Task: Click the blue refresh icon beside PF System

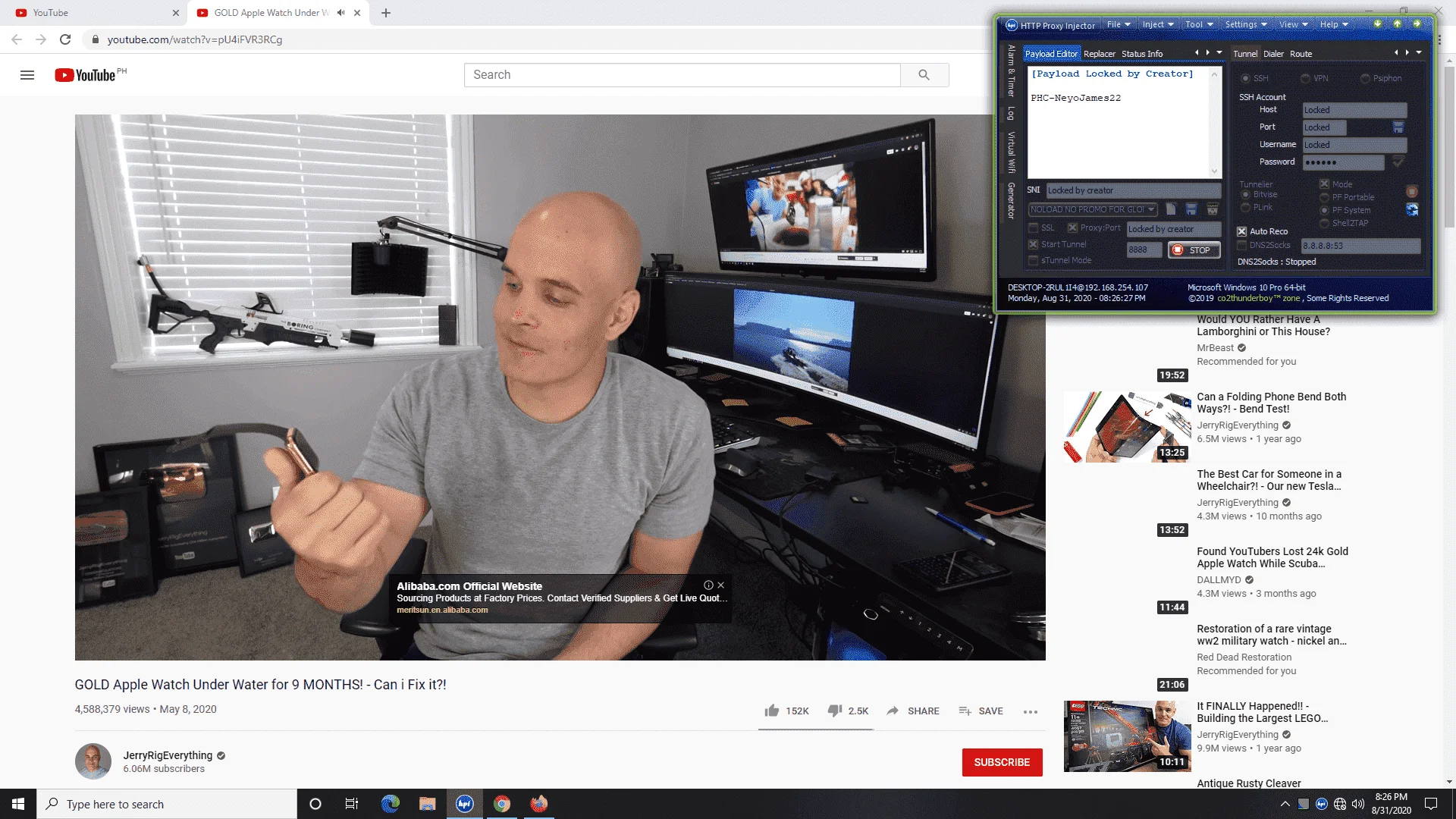Action: click(1412, 209)
